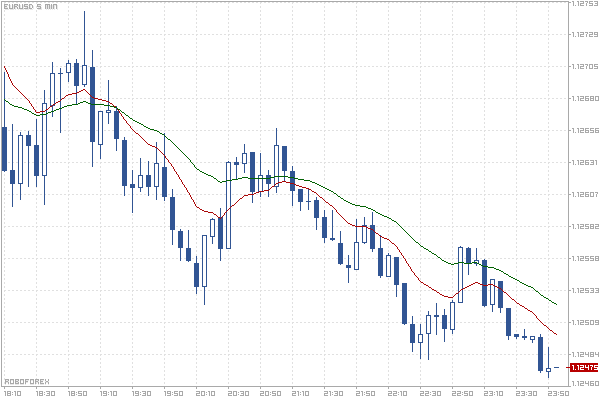The width and height of the screenshot is (600, 400).
Task: Select the 1.12729 price axis label
Action: click(x=585, y=34)
